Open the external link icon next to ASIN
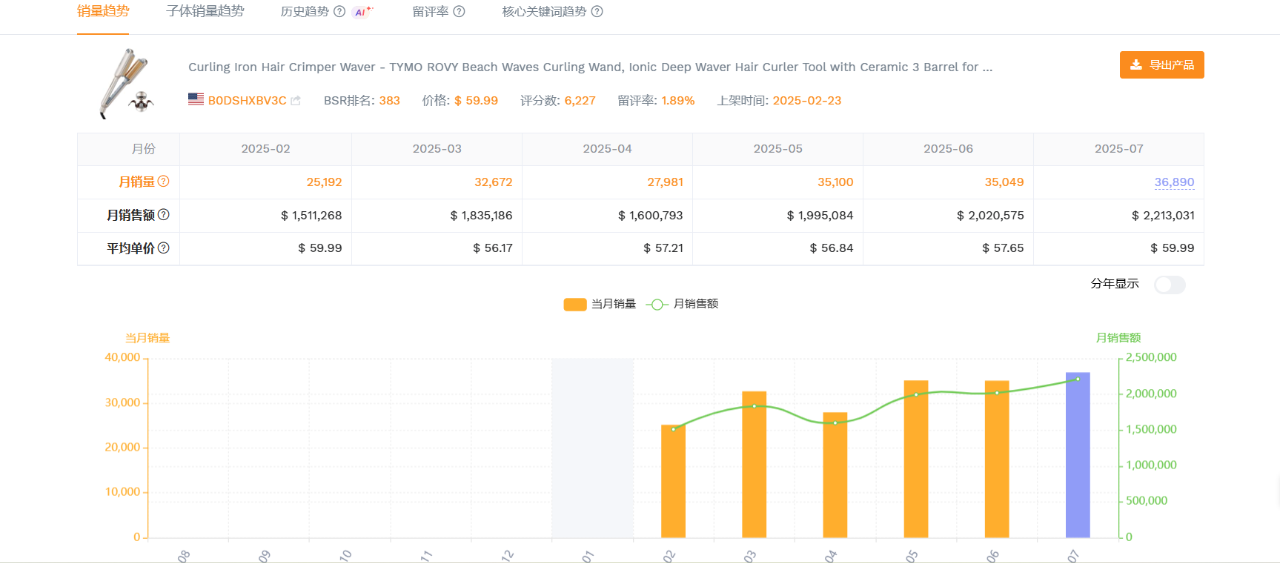This screenshot has height=563, width=1280. click(296, 101)
